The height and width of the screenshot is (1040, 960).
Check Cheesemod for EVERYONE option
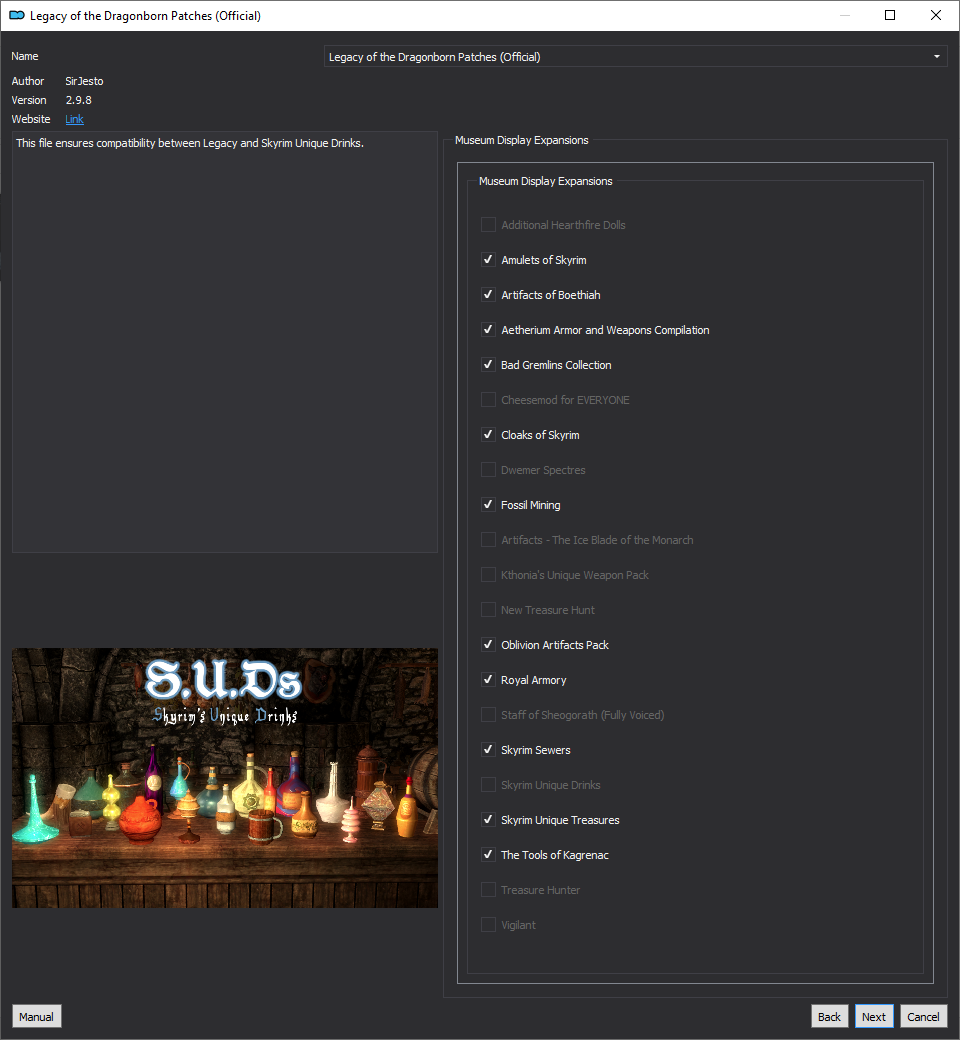[x=488, y=400]
